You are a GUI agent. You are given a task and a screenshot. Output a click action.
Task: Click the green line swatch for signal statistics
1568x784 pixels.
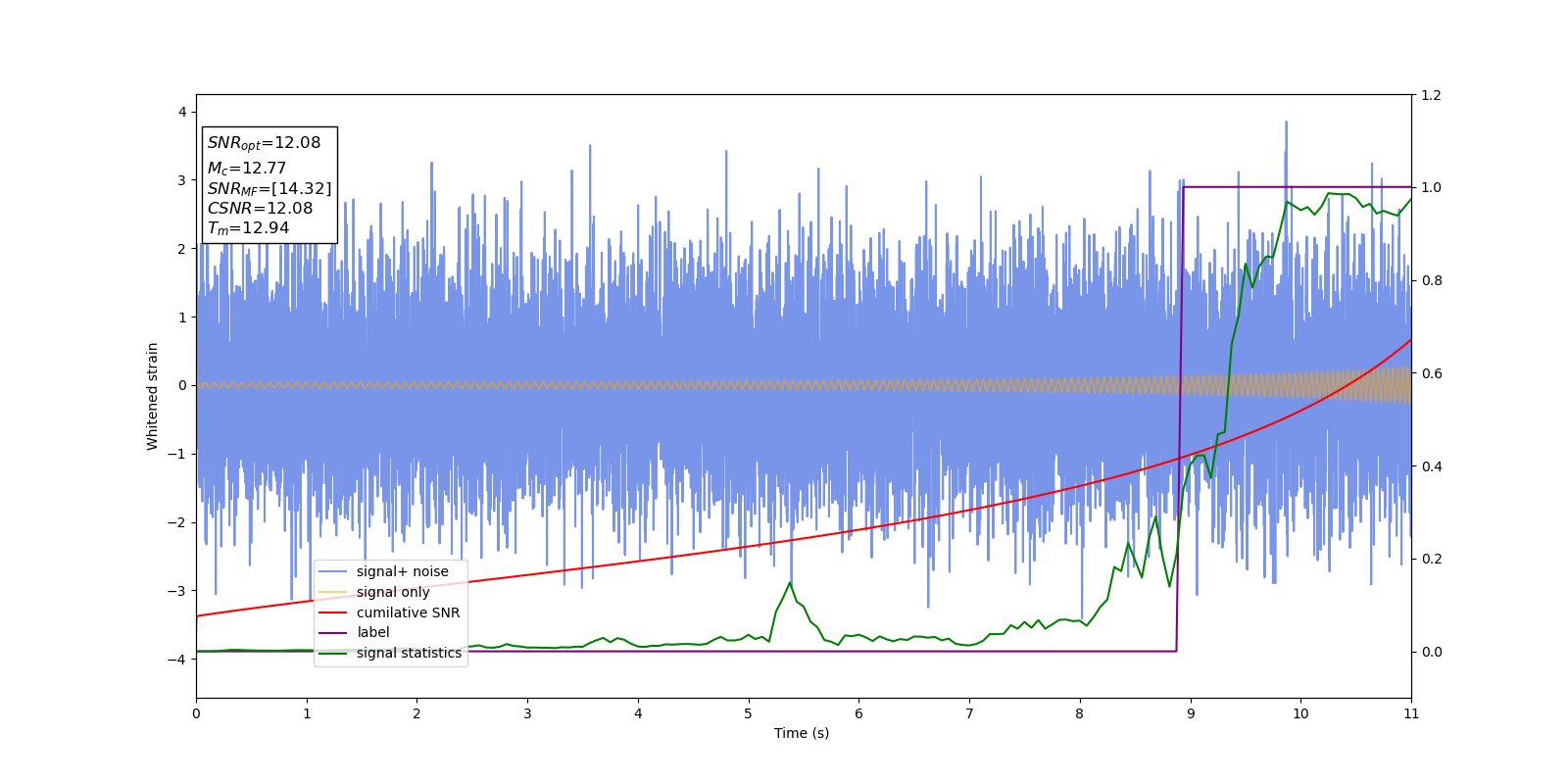(333, 653)
